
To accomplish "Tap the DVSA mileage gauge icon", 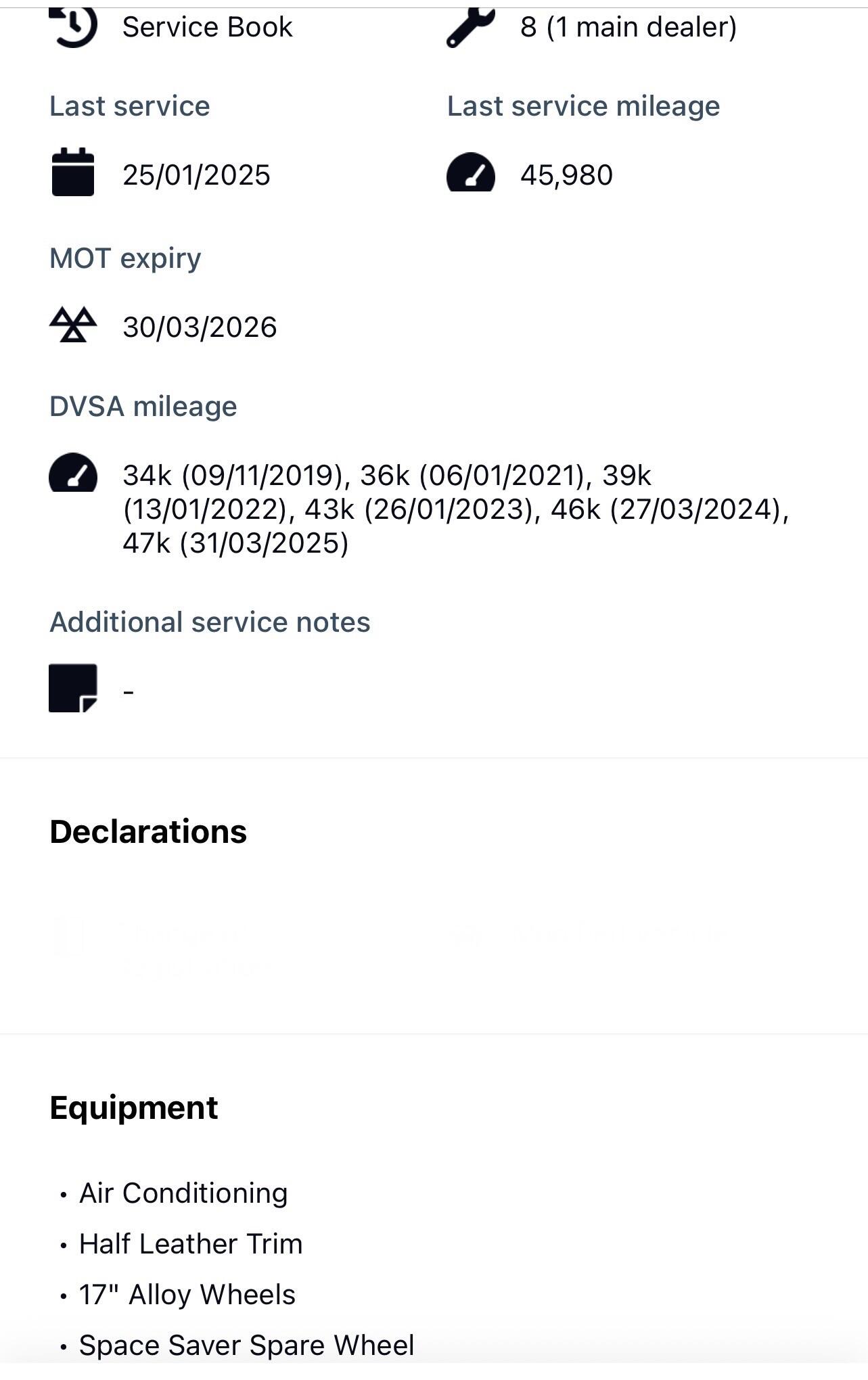I will (x=73, y=473).
